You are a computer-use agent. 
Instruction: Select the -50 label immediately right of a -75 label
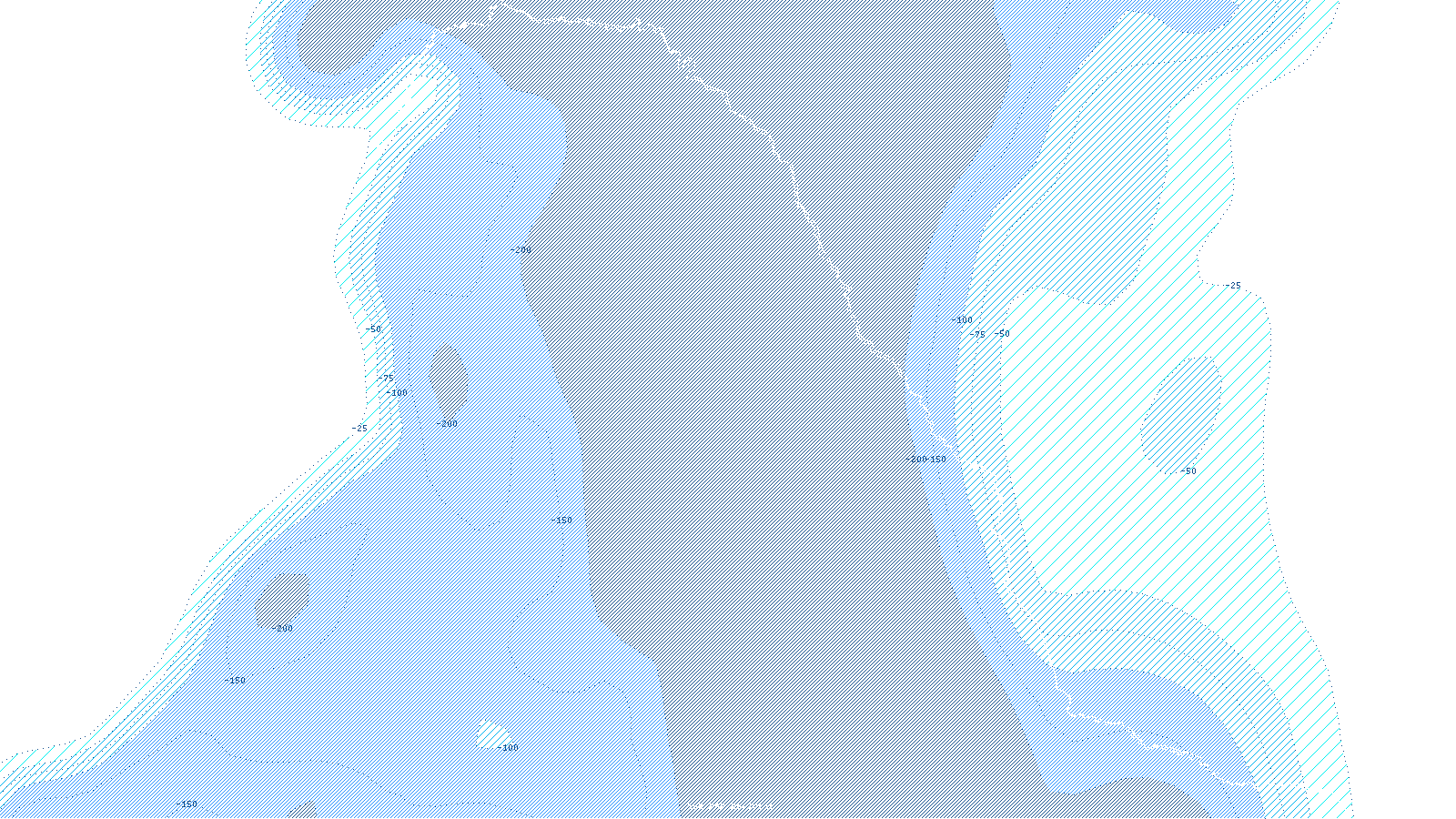[1001, 334]
